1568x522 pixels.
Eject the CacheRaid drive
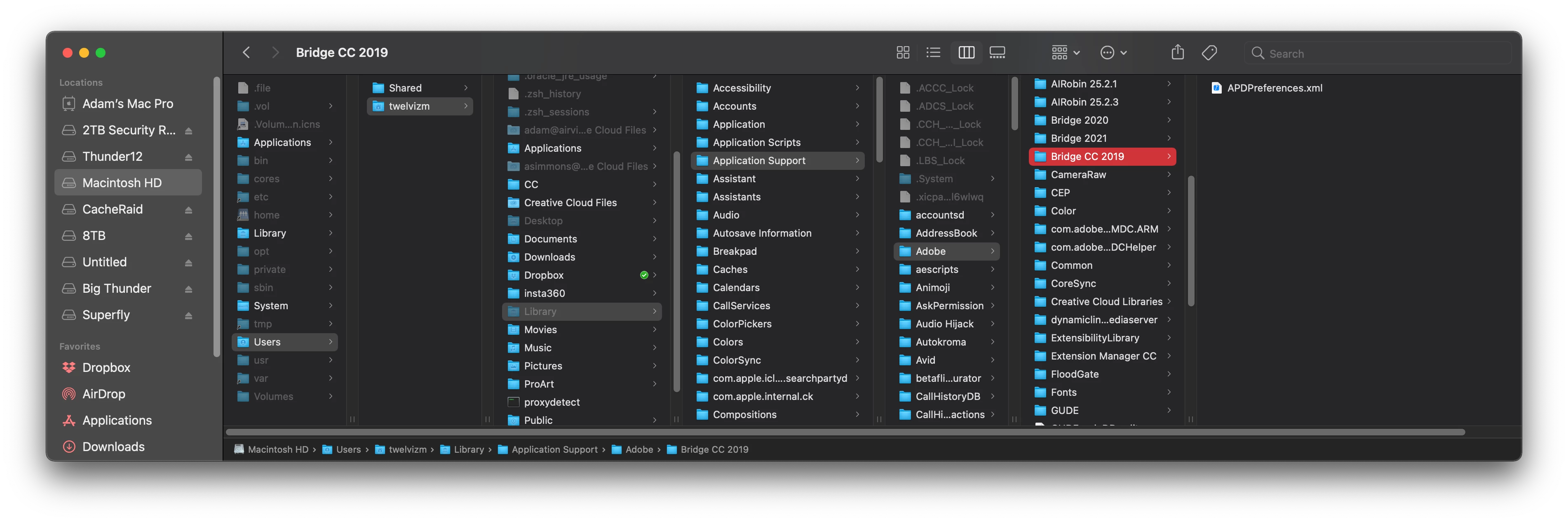point(189,210)
